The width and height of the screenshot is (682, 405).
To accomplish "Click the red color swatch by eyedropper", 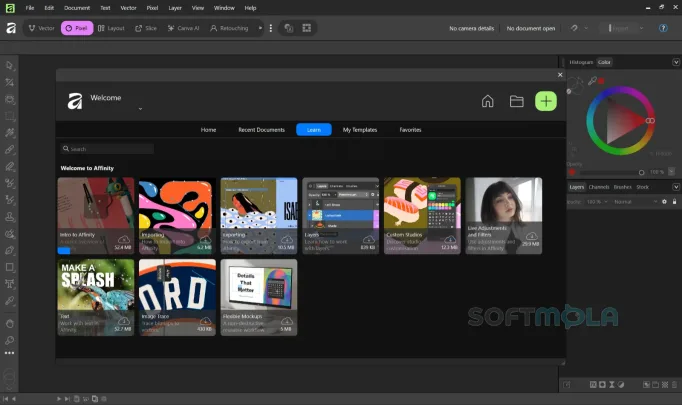I will (601, 80).
